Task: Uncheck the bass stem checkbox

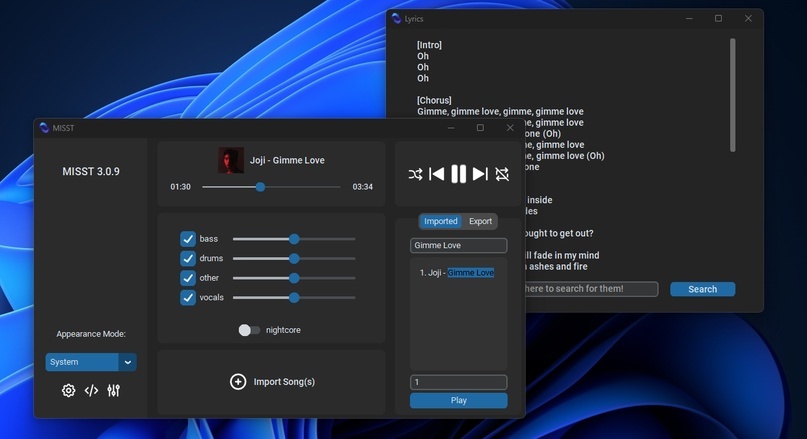Action: [x=188, y=239]
